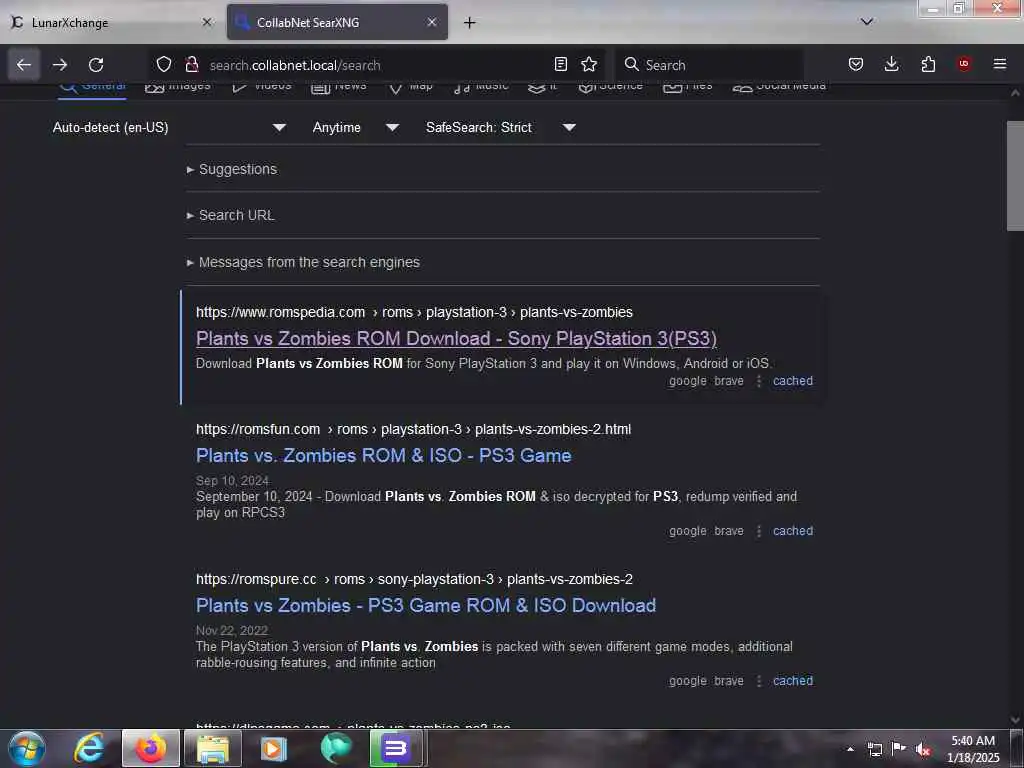Open a new browser tab
The image size is (1024, 768).
coord(470,23)
